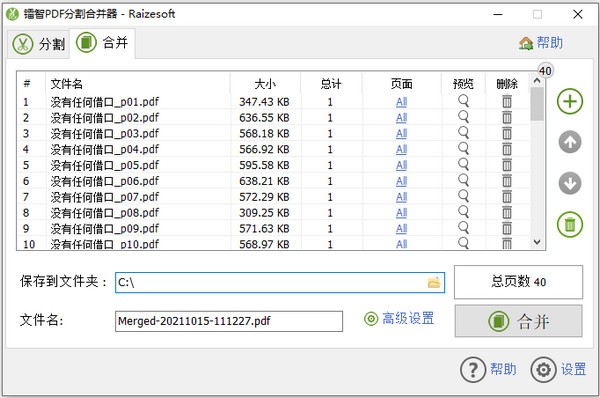Click size value 309.25 KB

click(x=264, y=213)
